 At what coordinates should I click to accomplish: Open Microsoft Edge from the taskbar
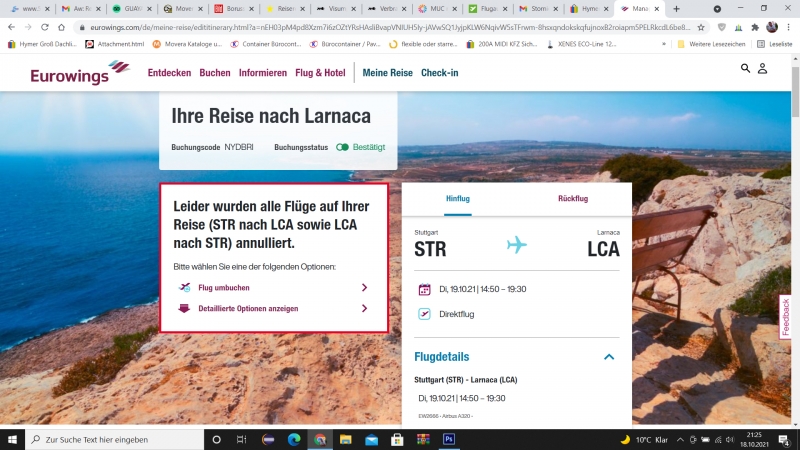(x=294, y=439)
